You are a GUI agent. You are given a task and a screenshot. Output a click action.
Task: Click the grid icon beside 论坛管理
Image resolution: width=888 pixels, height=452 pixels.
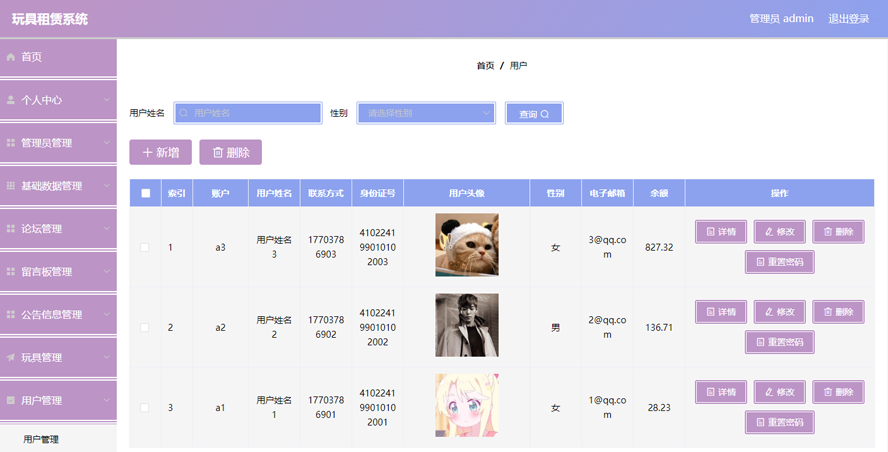[x=10, y=229]
